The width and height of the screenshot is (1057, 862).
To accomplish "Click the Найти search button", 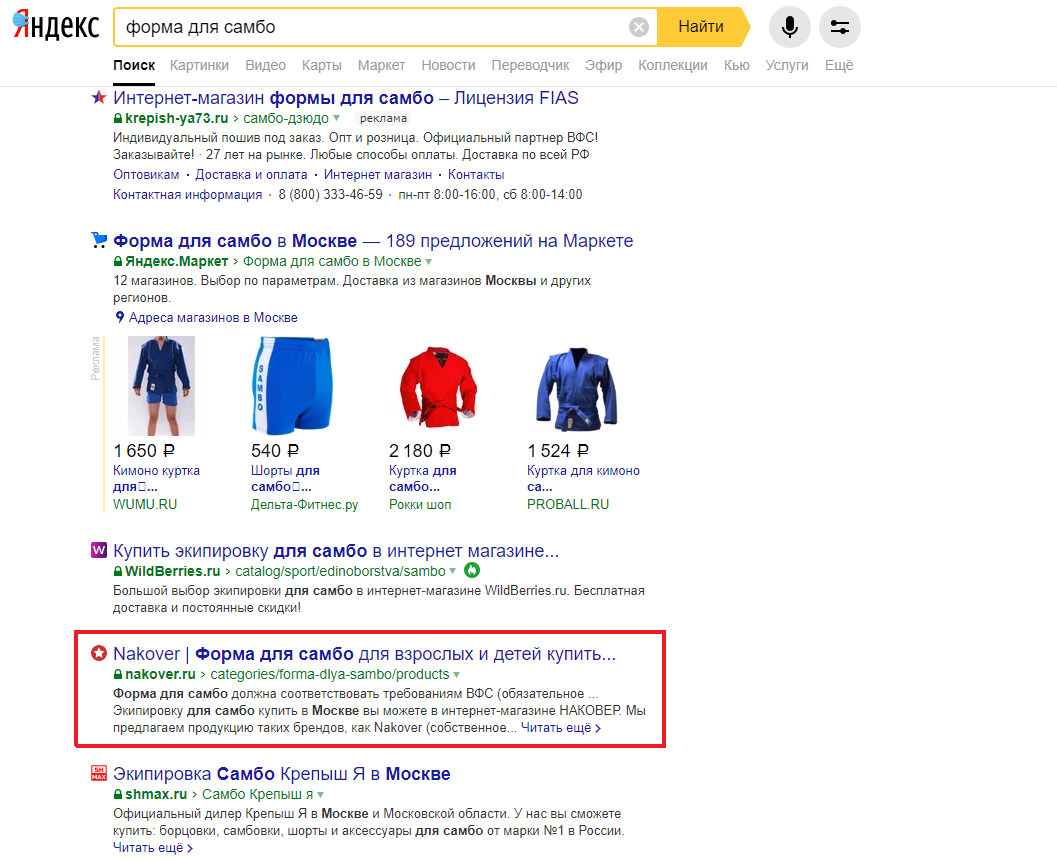I will pyautogui.click(x=702, y=27).
